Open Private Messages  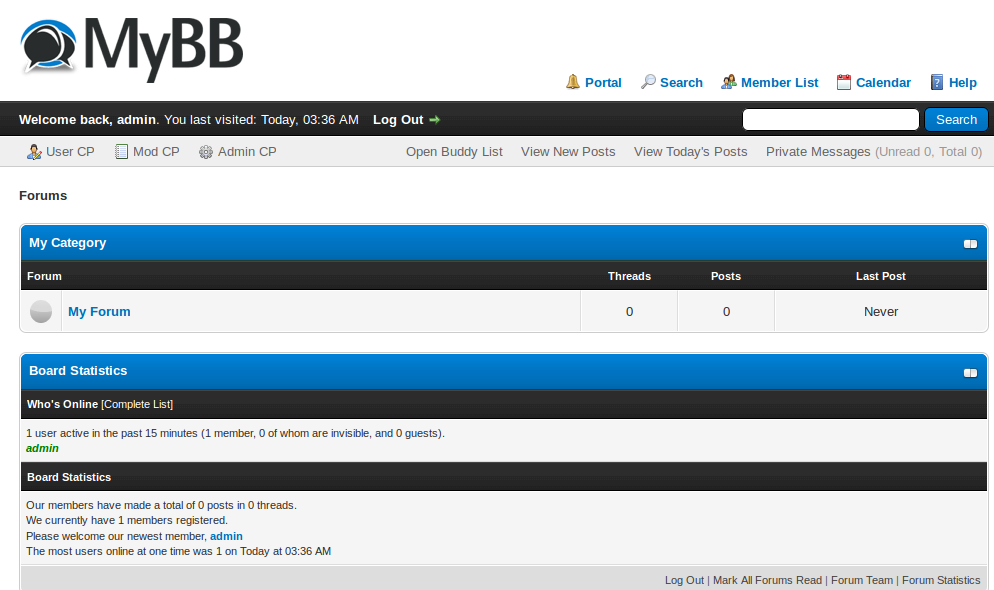(x=818, y=151)
